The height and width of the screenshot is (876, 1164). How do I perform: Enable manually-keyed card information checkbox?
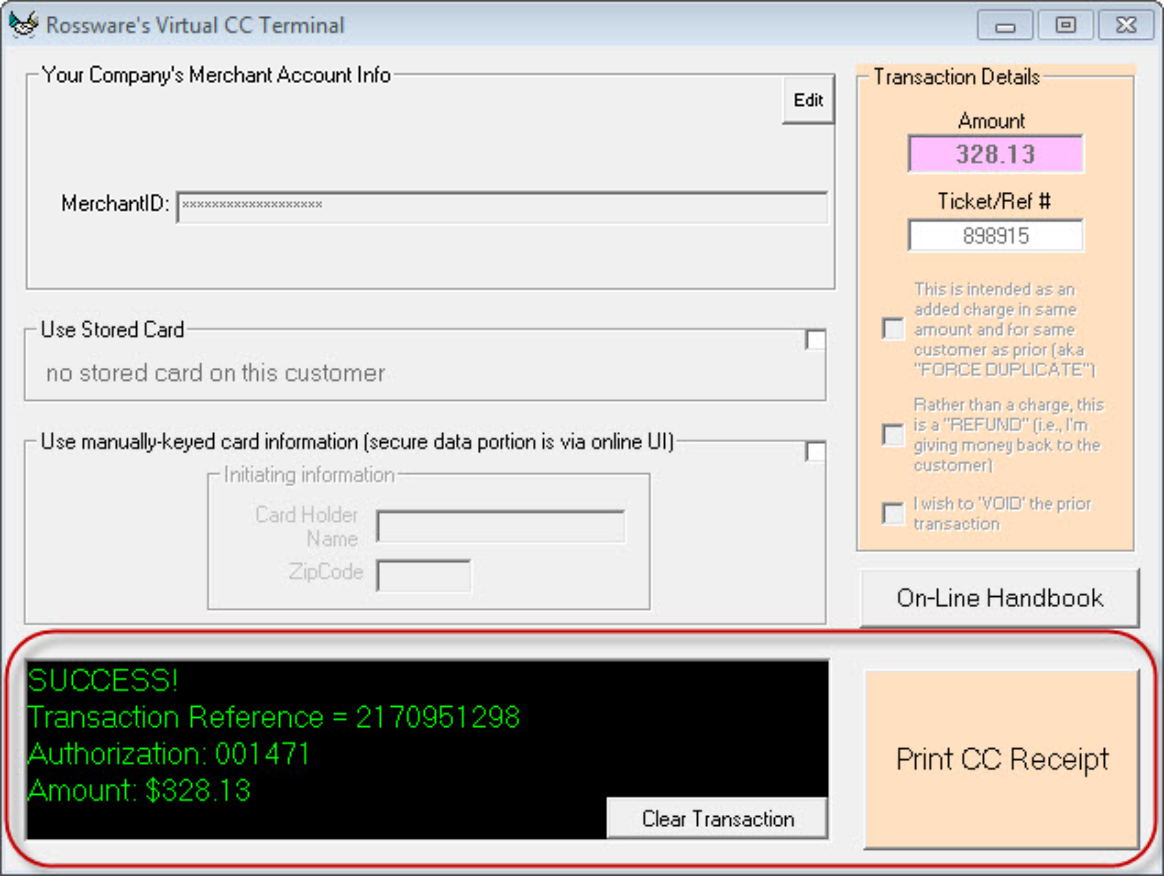[815, 451]
